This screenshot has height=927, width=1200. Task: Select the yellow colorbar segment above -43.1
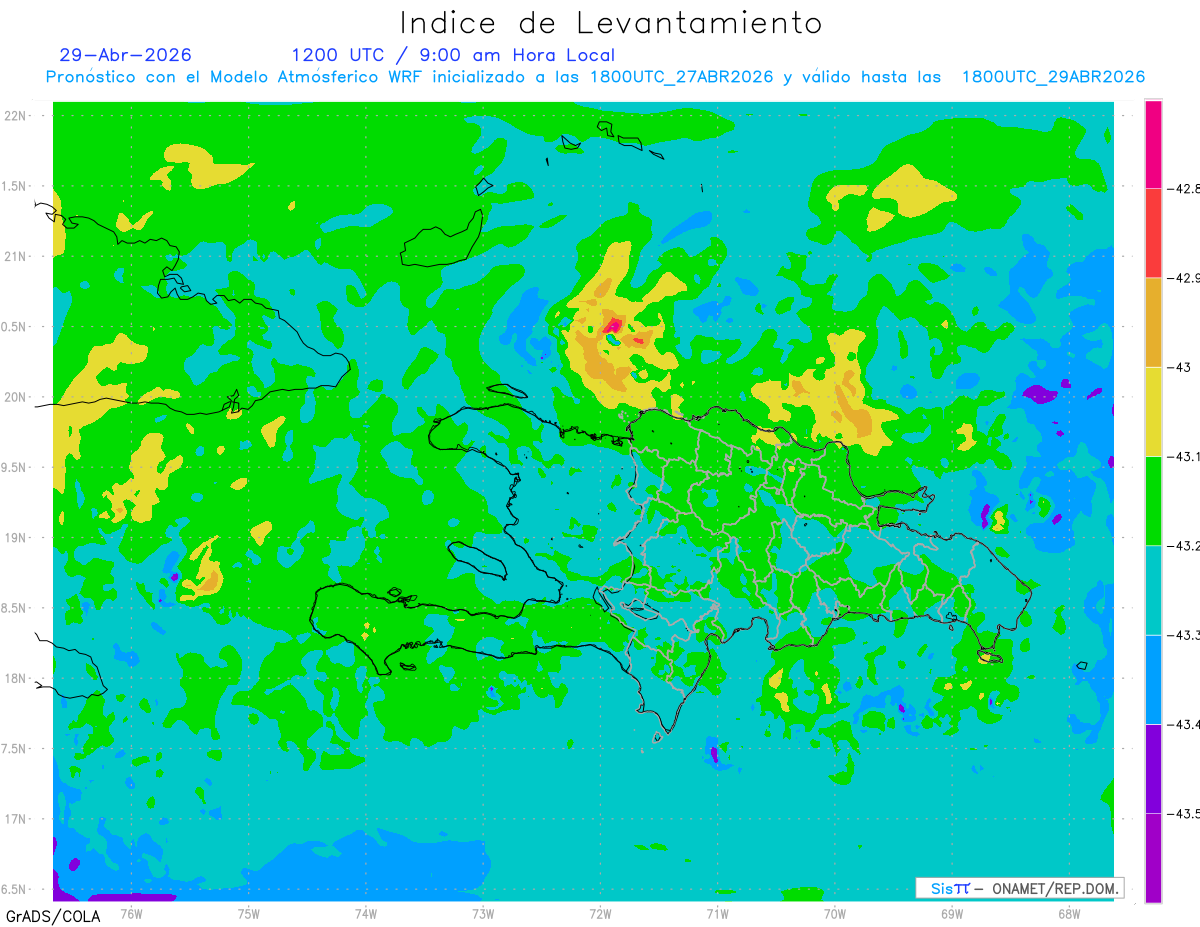point(1153,411)
